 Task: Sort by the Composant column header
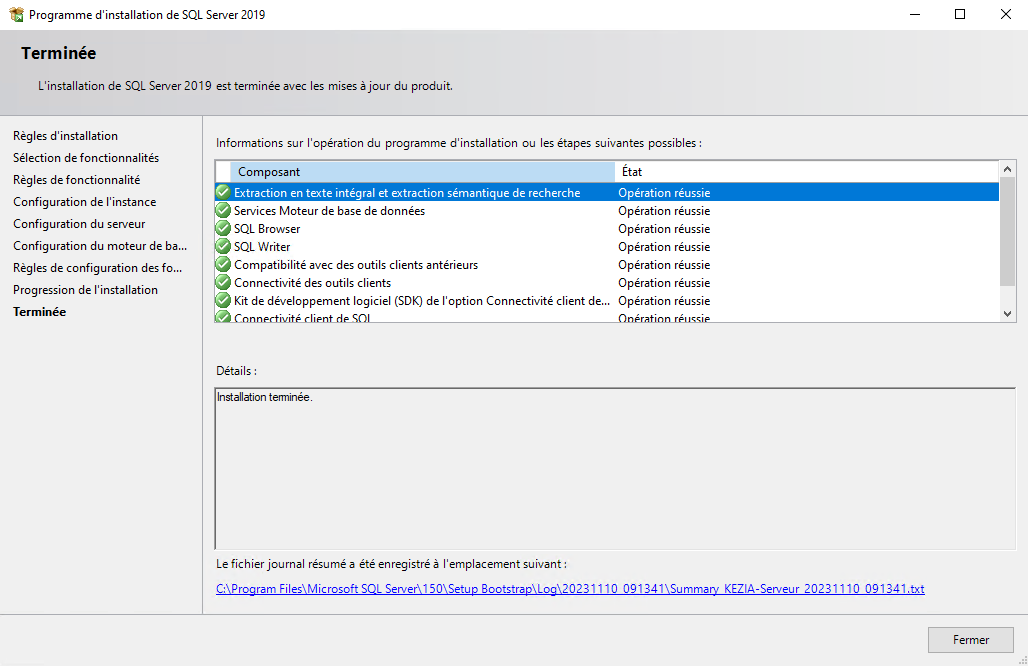point(421,172)
